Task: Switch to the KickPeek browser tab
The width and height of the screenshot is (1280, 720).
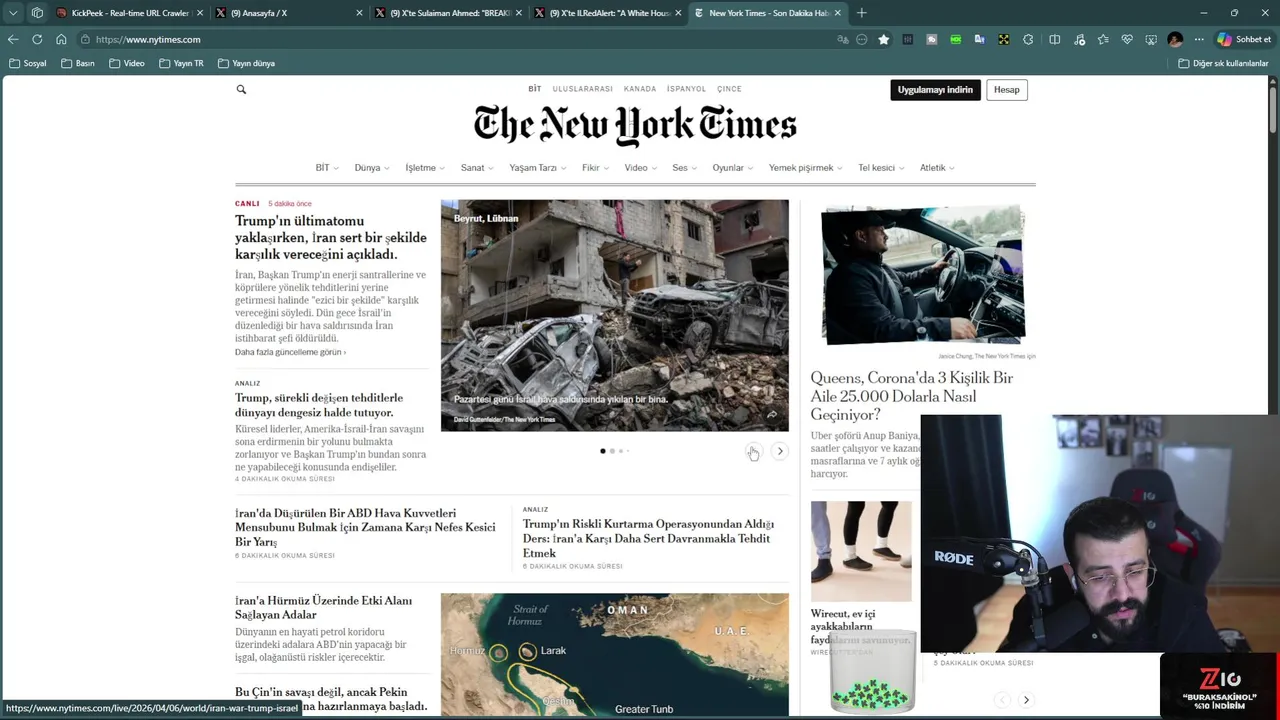Action: tap(129, 13)
